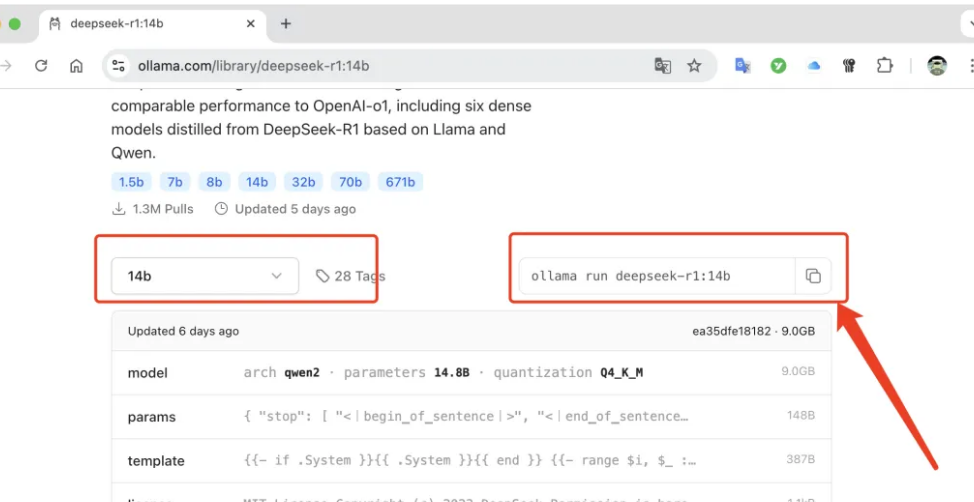Open the user profile avatar
Viewport: 974px width, 502px height.
[937, 65]
